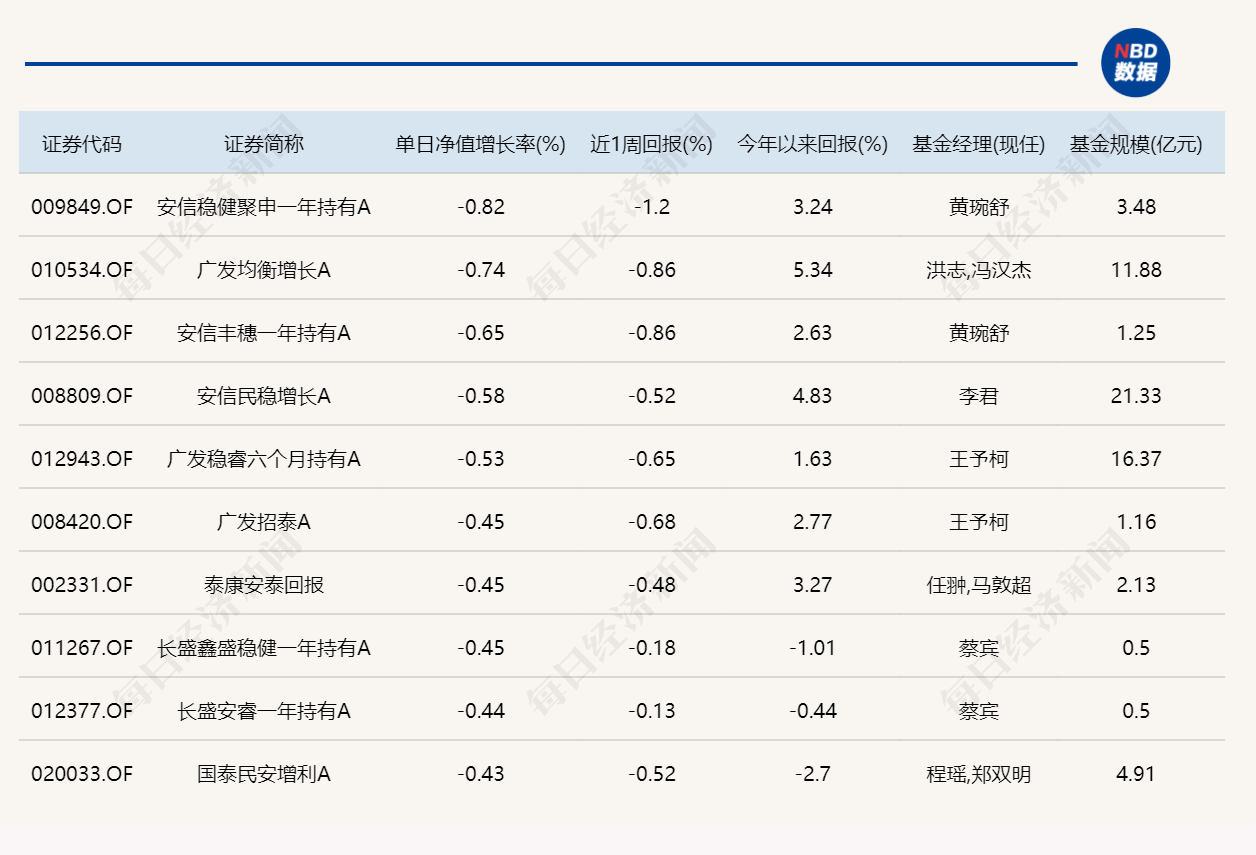Click fund code 009849.OF
The height and width of the screenshot is (855, 1256).
[x=82, y=207]
